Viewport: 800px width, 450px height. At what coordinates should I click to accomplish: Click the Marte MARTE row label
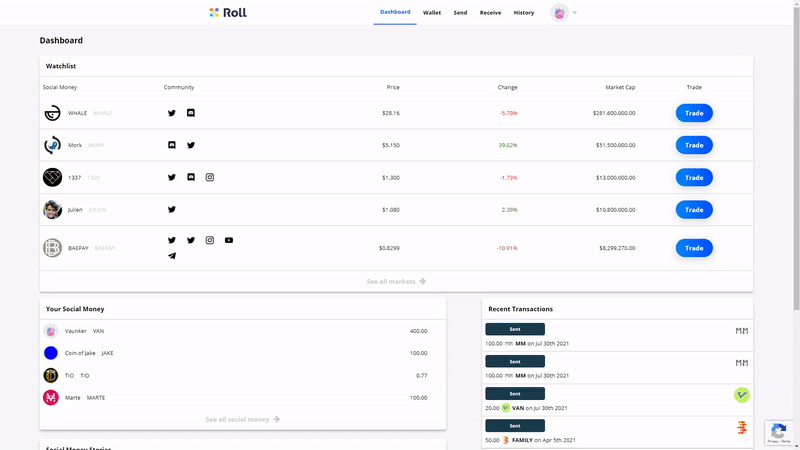pos(85,397)
